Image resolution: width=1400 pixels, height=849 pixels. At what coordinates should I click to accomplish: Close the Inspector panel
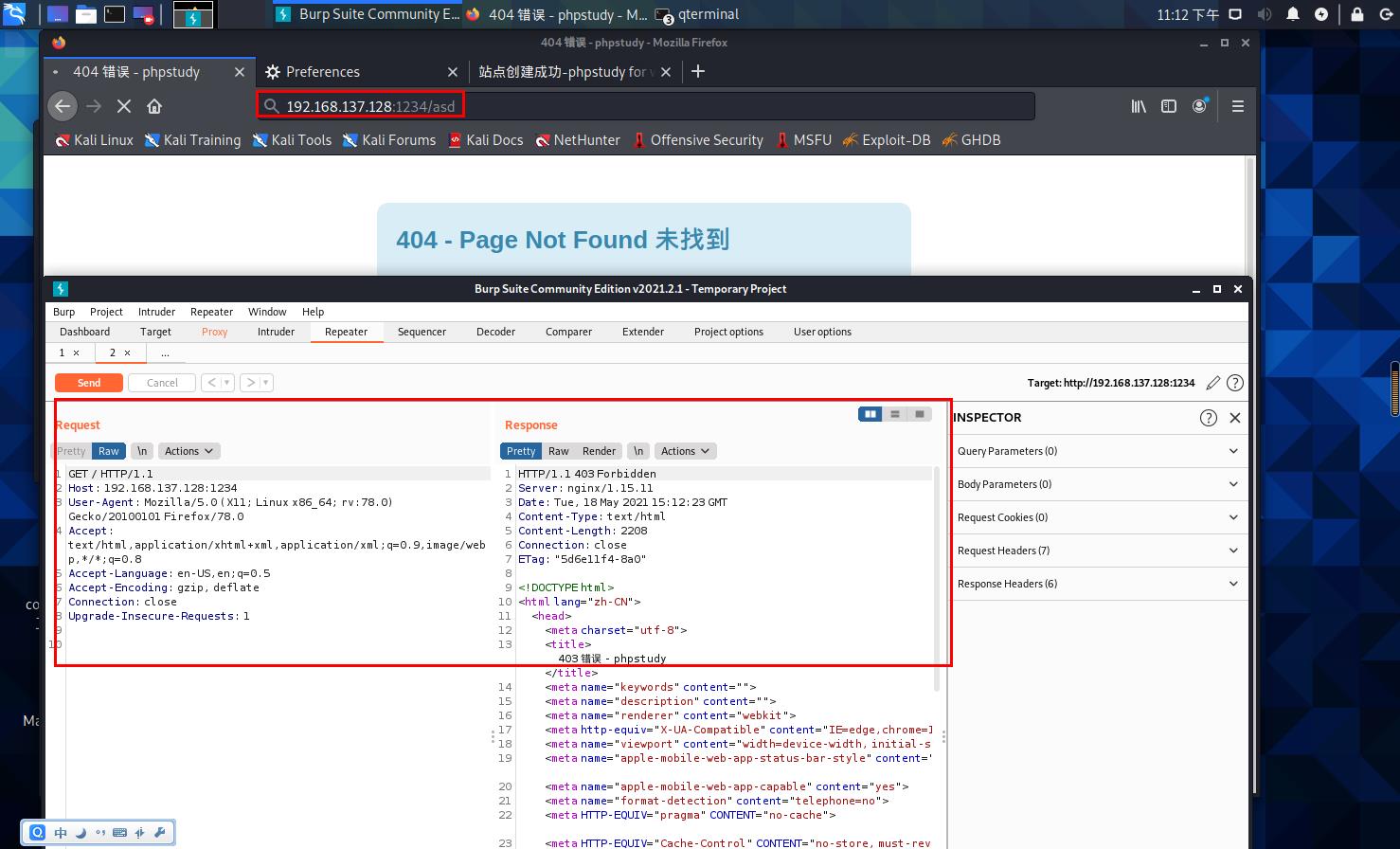1235,418
